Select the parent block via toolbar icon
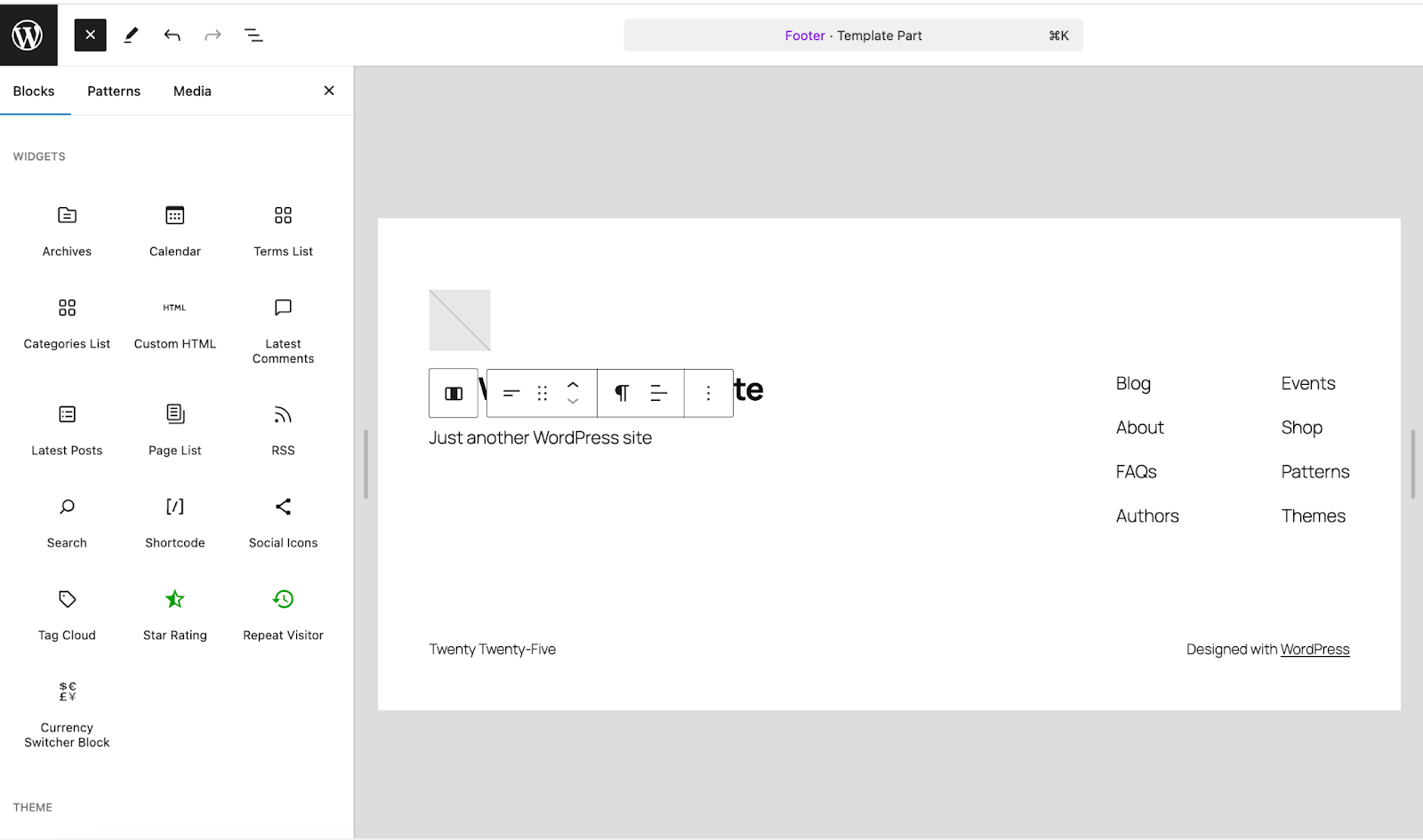 [x=454, y=392]
